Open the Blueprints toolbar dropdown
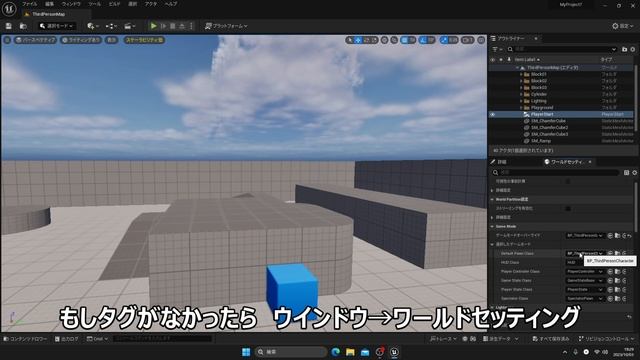The height and width of the screenshot is (360, 640). (111, 26)
